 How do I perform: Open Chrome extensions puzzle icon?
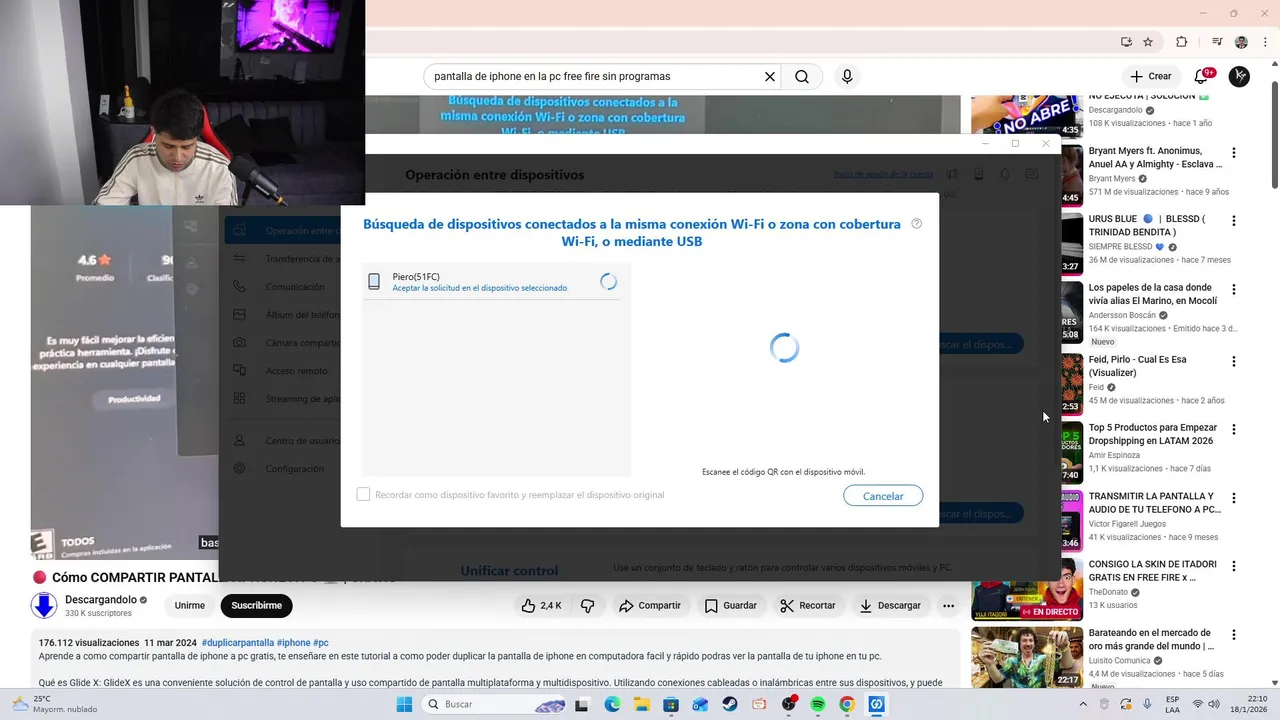click(x=1181, y=42)
